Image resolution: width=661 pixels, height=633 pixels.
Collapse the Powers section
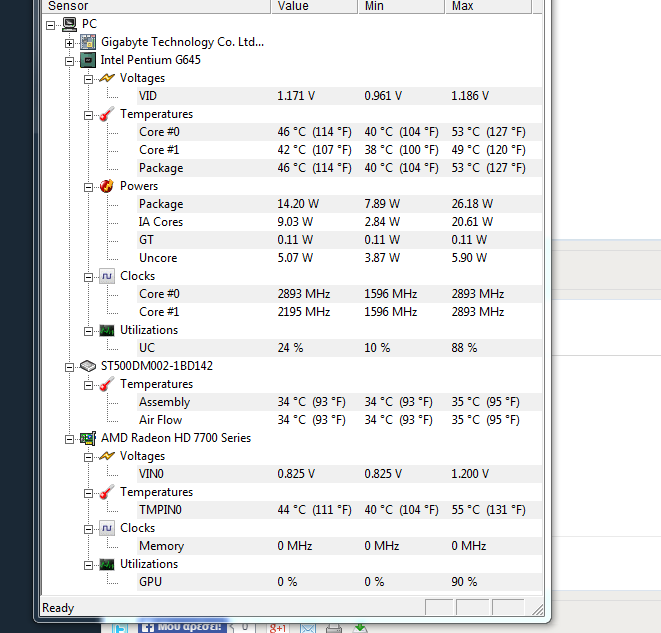[x=88, y=188]
